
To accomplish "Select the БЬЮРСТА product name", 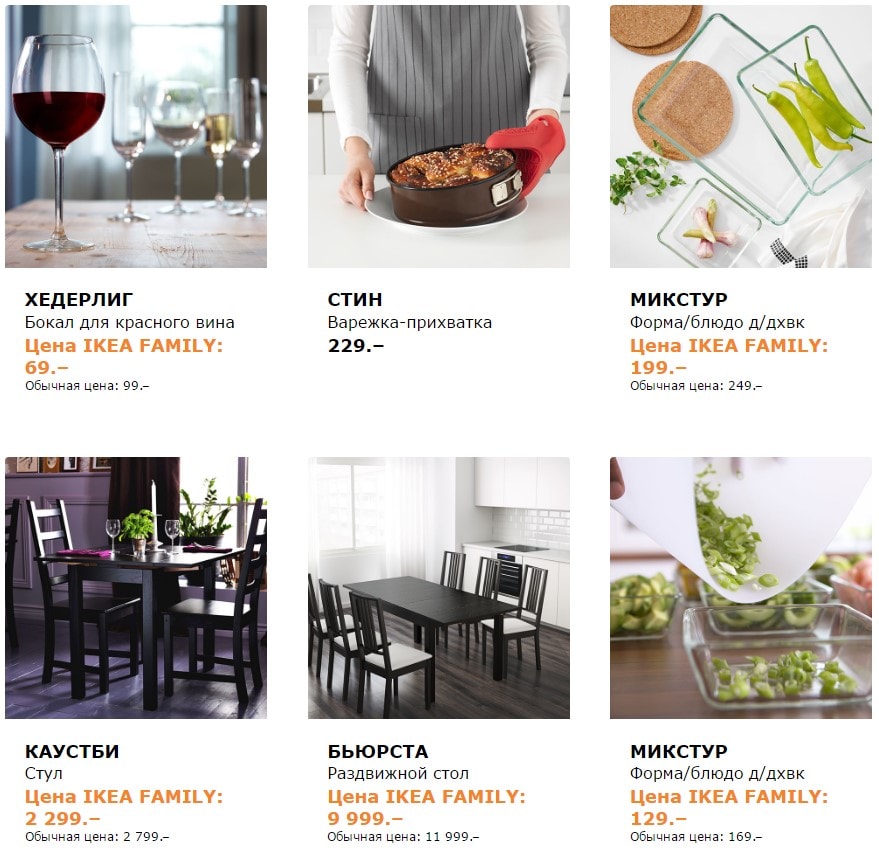I will [378, 752].
